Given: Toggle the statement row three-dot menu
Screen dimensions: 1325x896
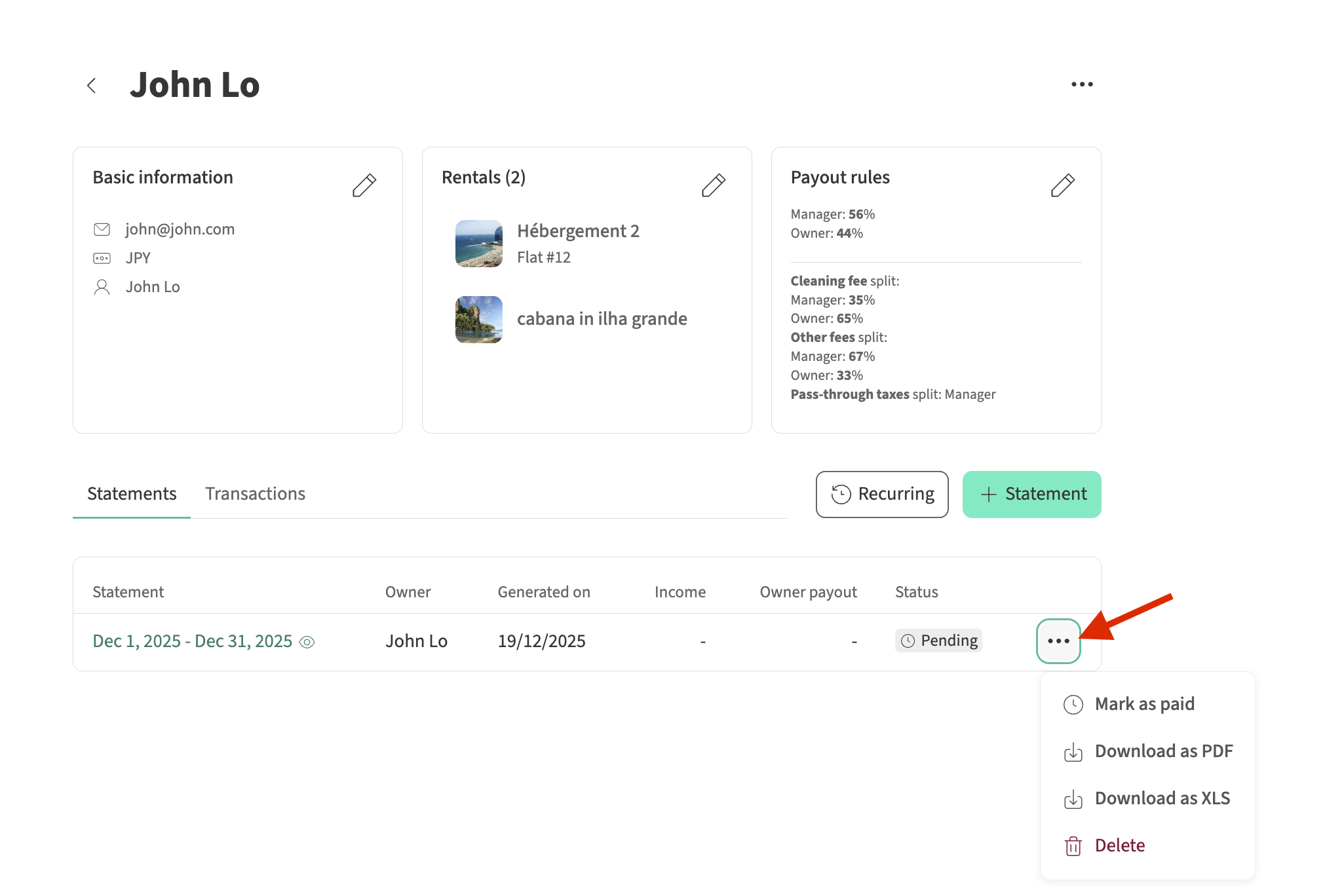Looking at the screenshot, I should (1058, 641).
